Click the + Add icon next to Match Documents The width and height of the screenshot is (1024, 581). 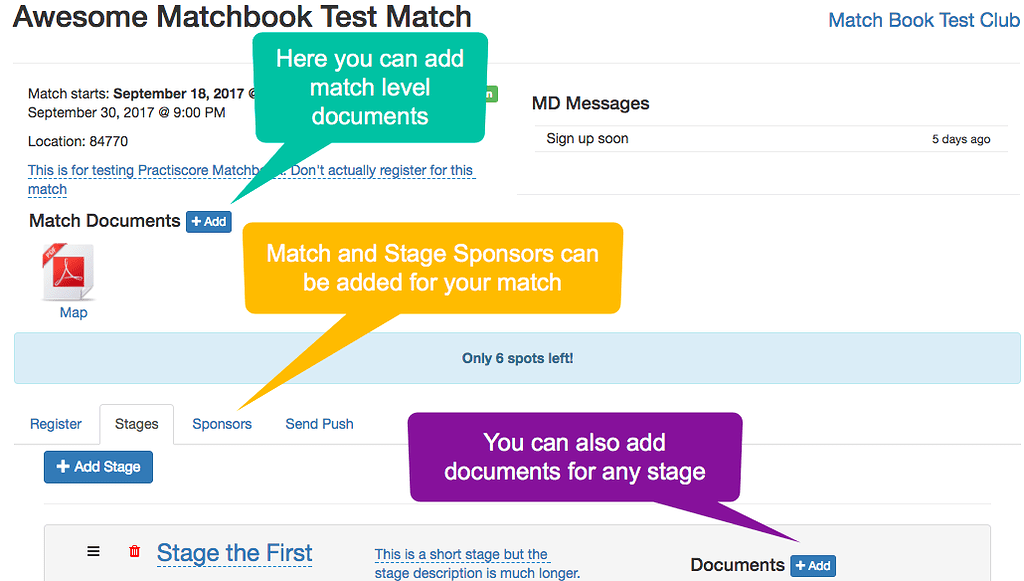(x=208, y=221)
